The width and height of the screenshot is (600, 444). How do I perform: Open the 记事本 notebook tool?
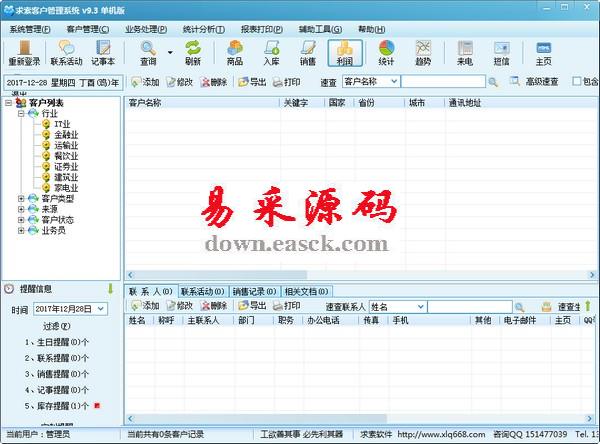click(x=103, y=53)
